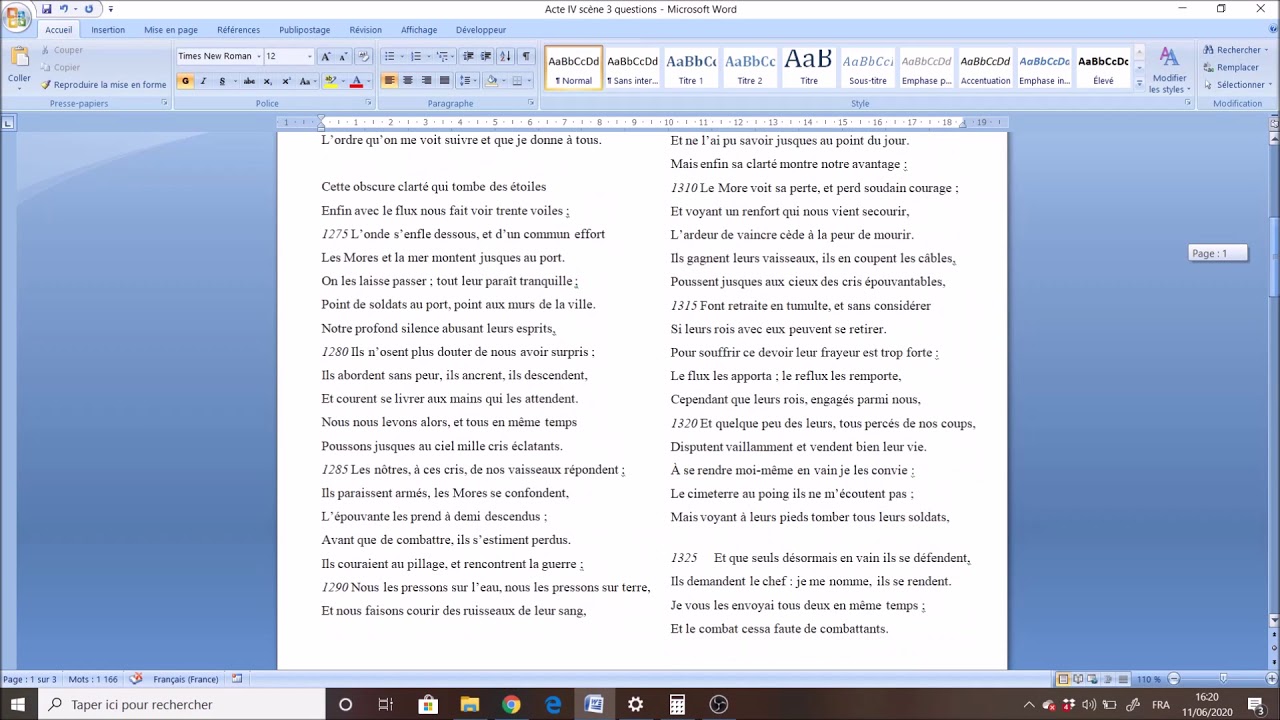Image resolution: width=1280 pixels, height=720 pixels.
Task: Open the Mise en page tab
Action: (x=171, y=30)
